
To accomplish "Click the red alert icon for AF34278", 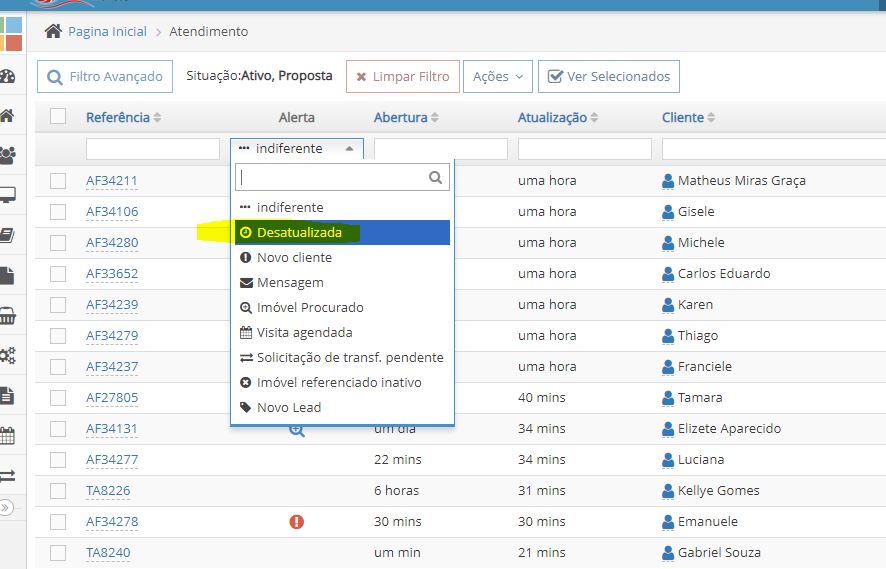I will [x=297, y=521].
